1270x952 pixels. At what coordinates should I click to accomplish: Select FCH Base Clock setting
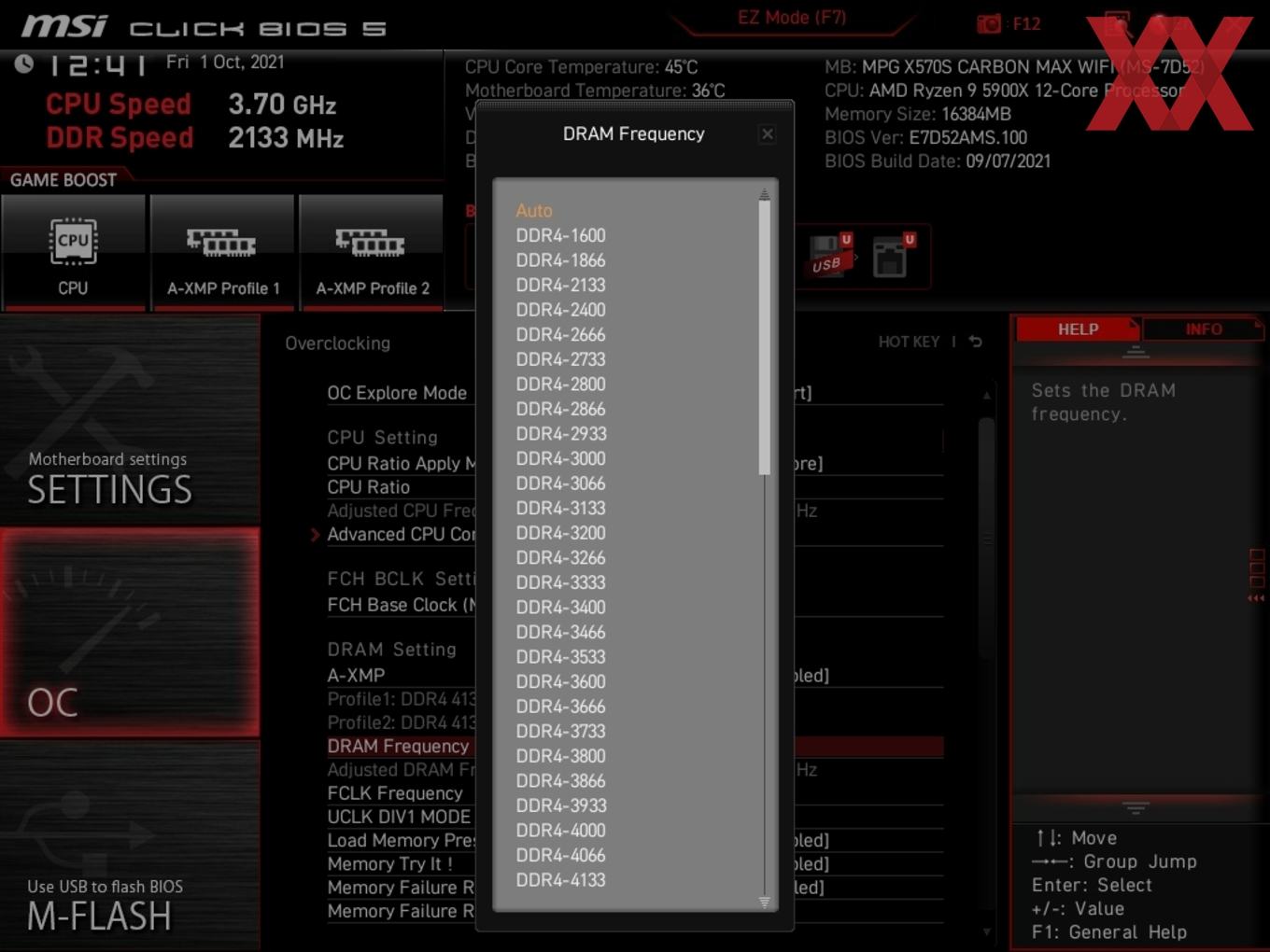click(401, 606)
